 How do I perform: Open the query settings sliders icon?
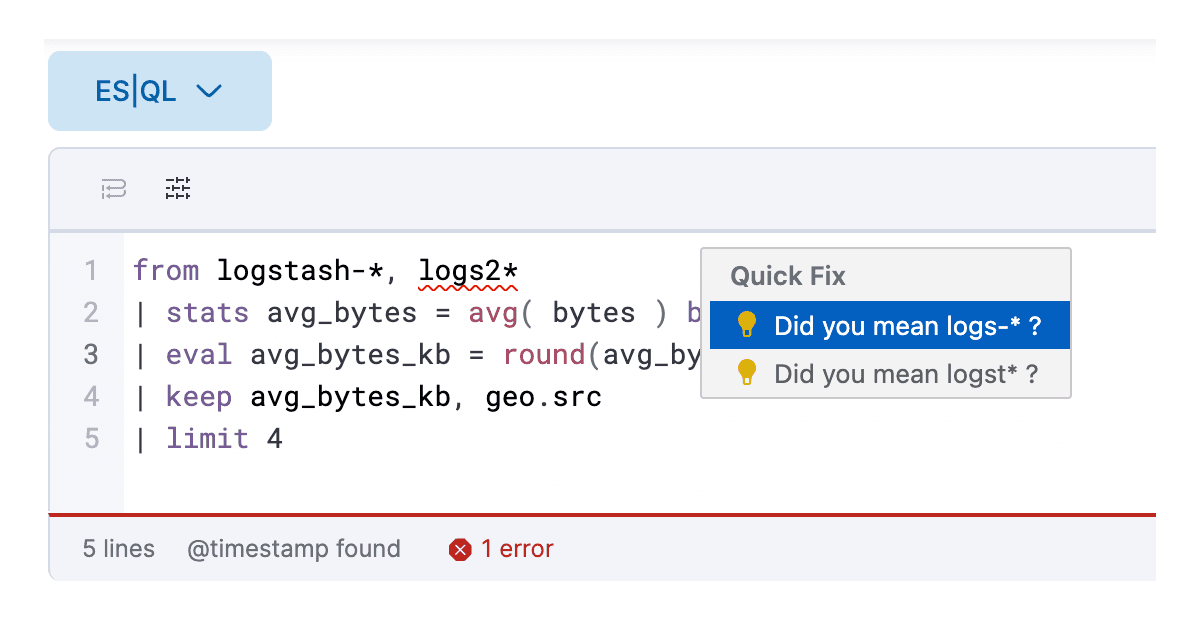pos(177,188)
